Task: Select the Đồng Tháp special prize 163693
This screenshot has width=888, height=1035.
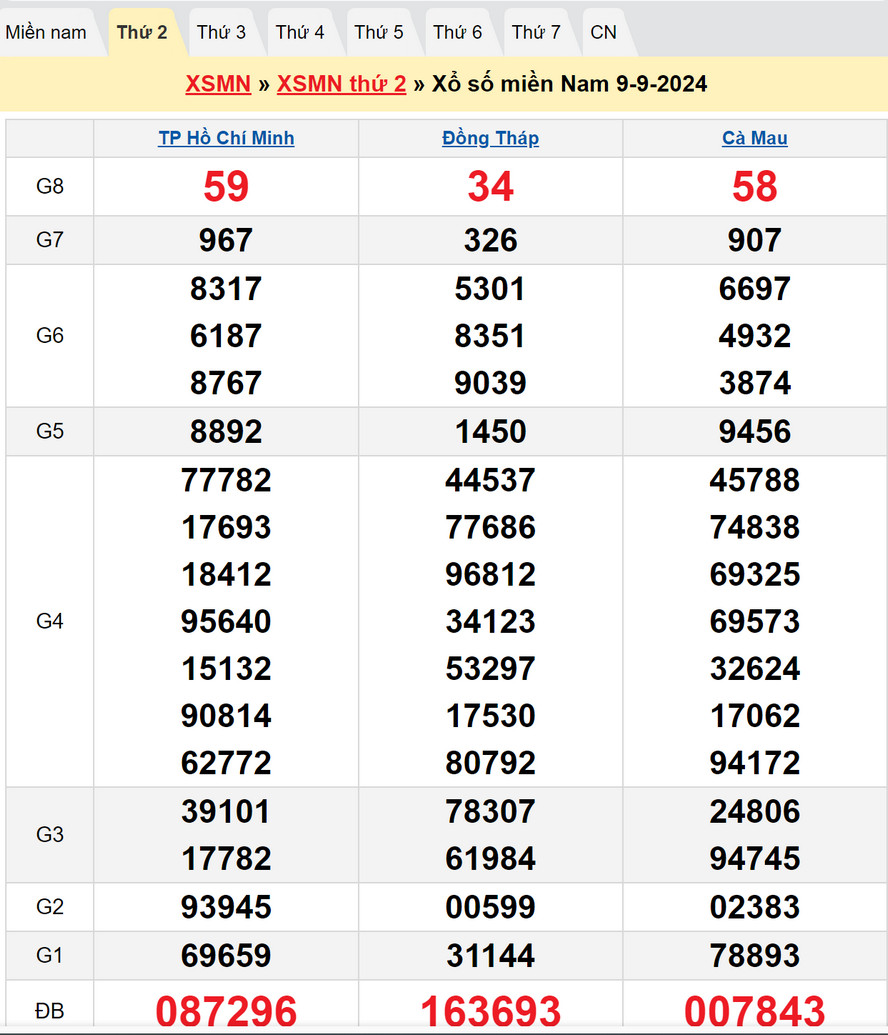Action: [x=490, y=1011]
